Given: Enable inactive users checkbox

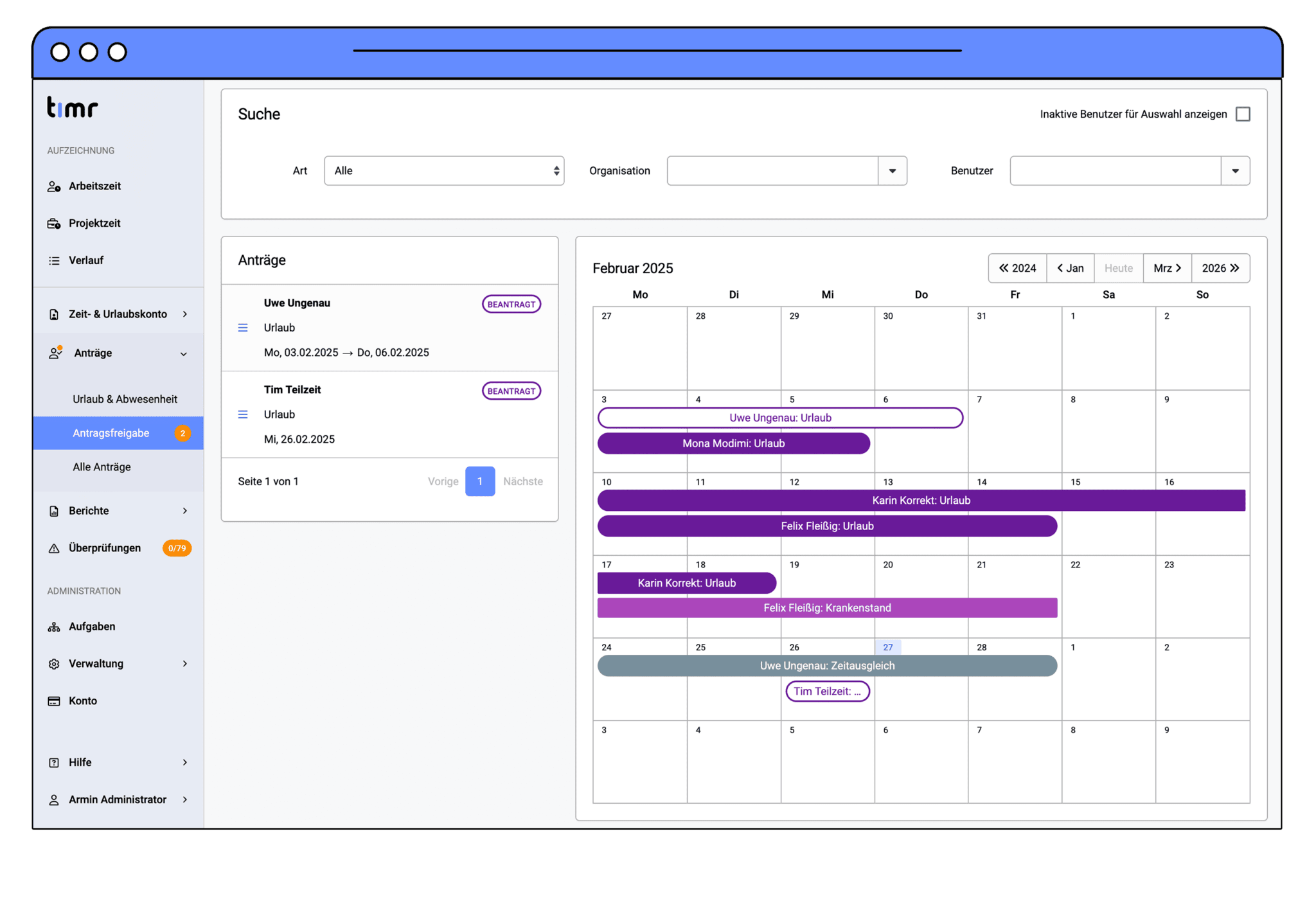Looking at the screenshot, I should [1243, 114].
